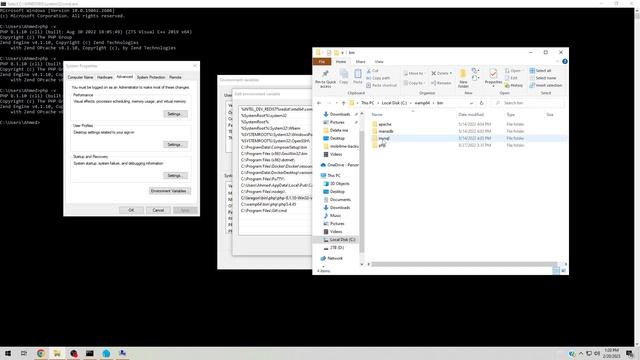Click Paste shortcut in the ribbon
640x360 pixels.
pyautogui.click(x=381, y=85)
